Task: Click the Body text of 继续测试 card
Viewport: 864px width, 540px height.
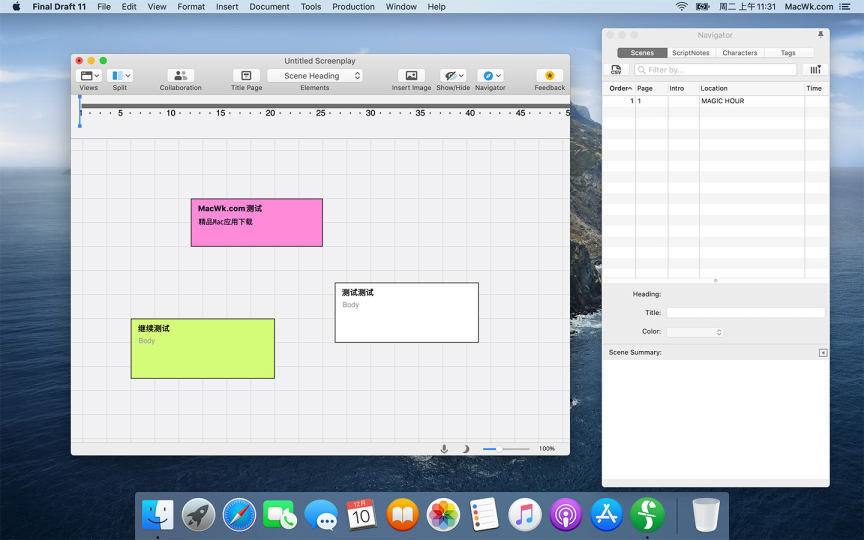Action: coord(147,341)
